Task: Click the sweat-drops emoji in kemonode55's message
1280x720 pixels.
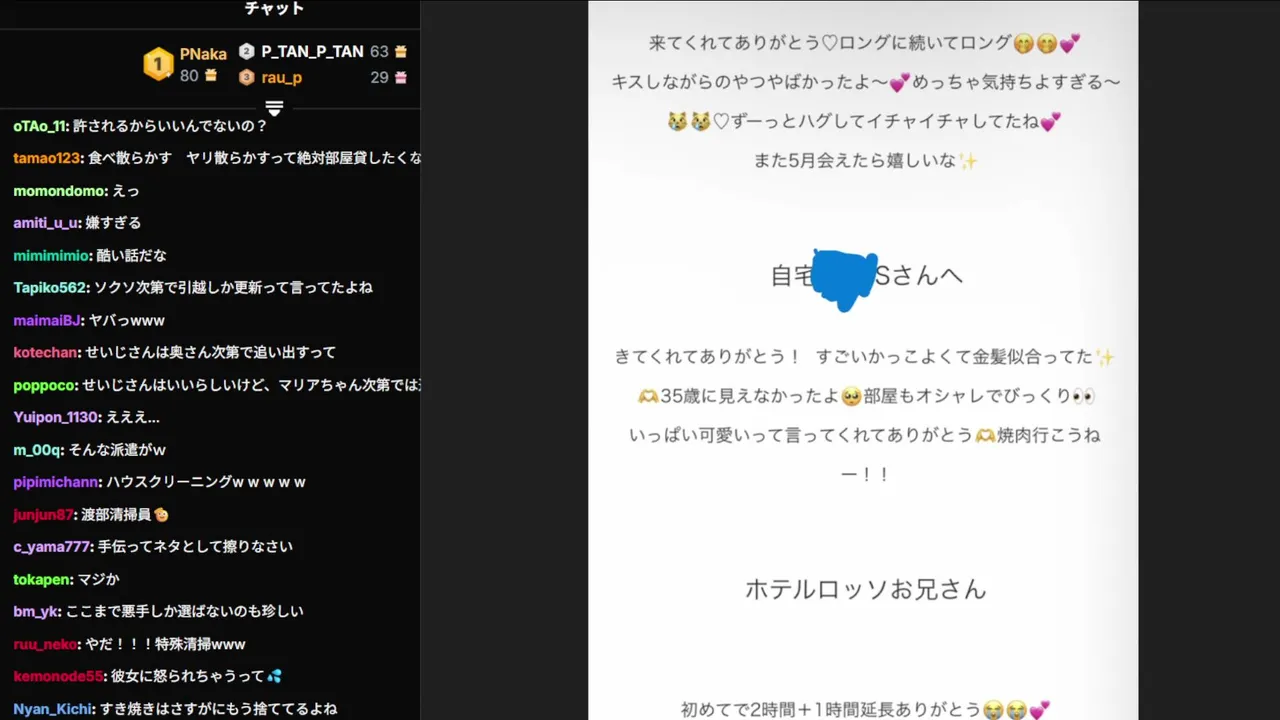Action: pyautogui.click(x=274, y=677)
